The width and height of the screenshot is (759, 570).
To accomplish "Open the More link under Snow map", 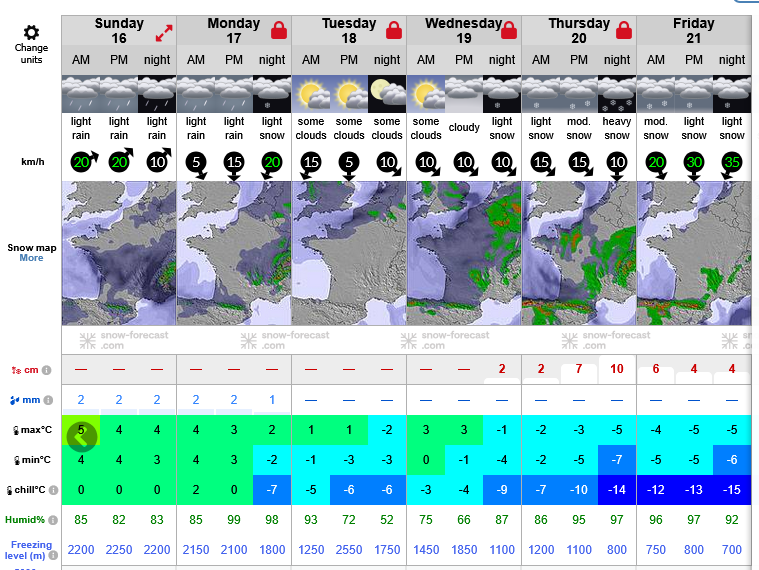I will coord(31,258).
